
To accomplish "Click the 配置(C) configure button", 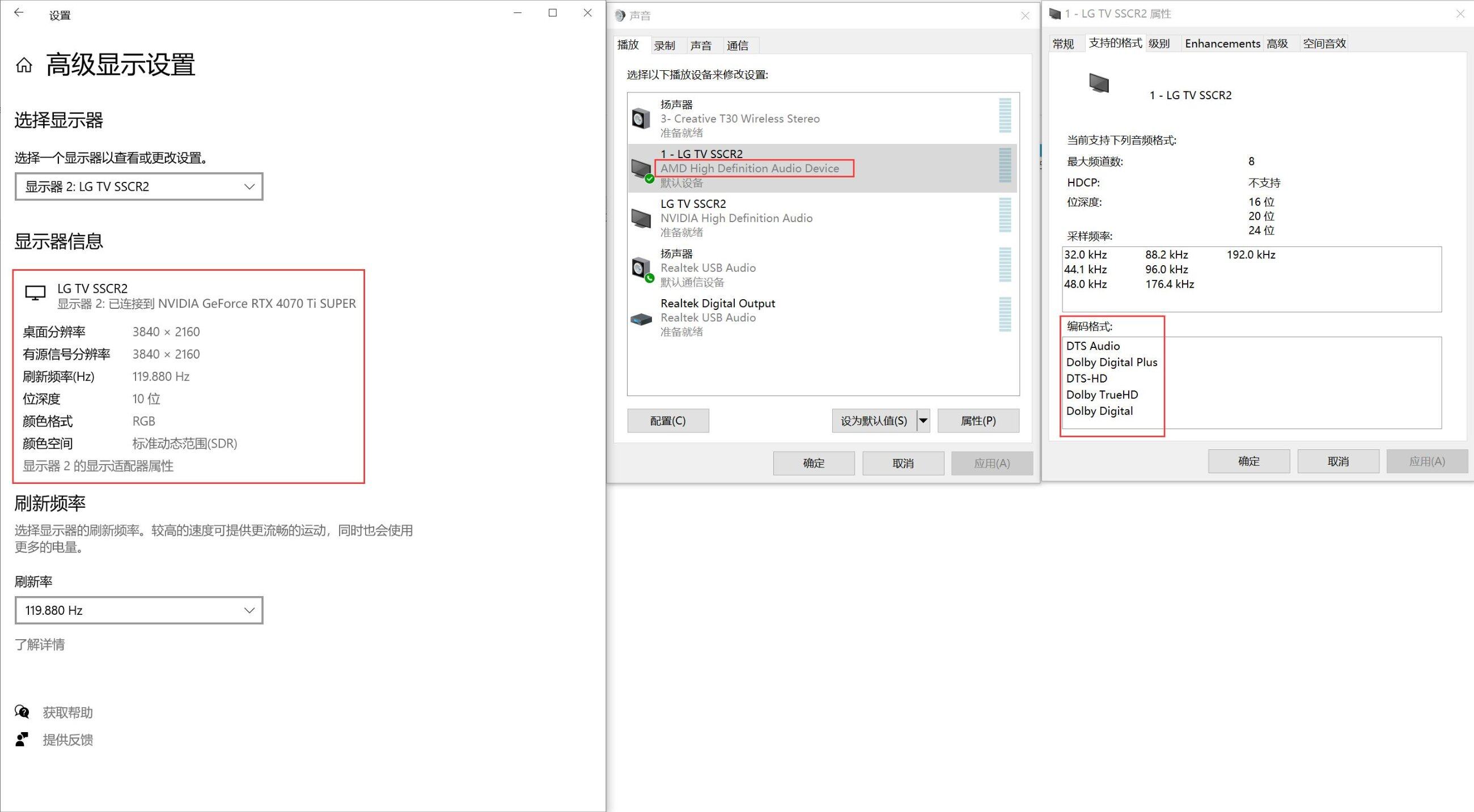I will tap(668, 420).
